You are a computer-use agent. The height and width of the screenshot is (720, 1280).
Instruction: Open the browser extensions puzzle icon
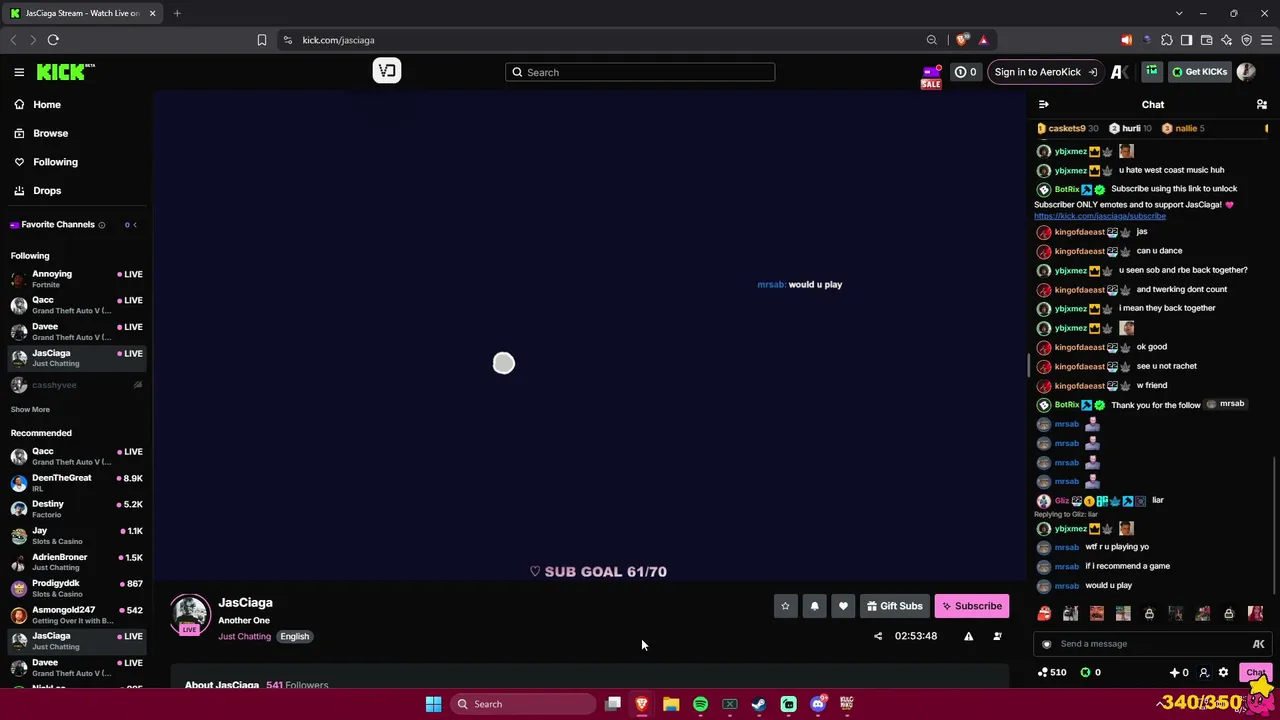[1167, 40]
